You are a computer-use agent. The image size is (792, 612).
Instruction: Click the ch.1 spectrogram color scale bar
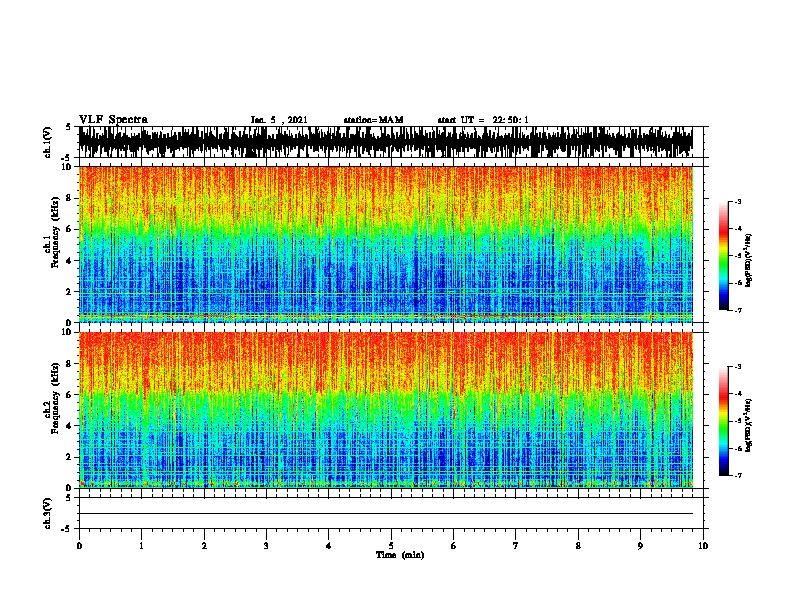[x=724, y=256]
